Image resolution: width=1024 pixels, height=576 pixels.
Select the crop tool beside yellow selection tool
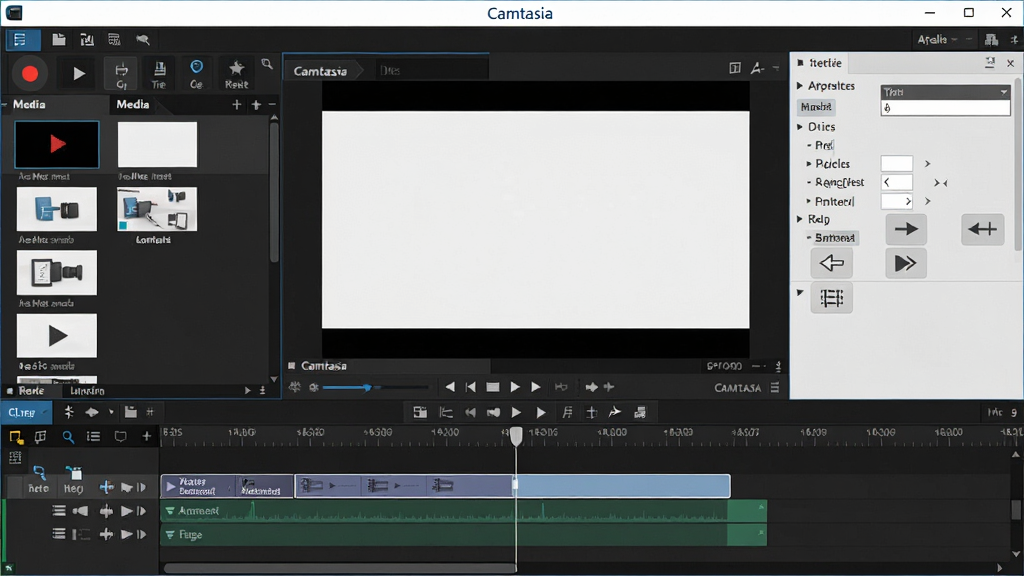[40, 437]
